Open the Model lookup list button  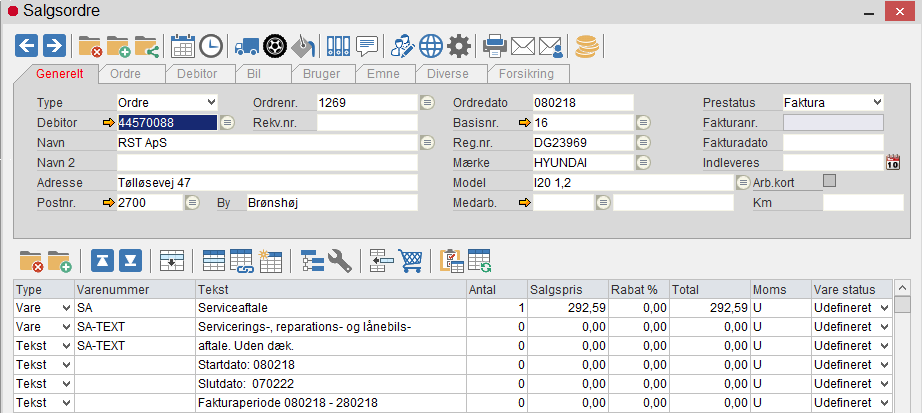coord(744,182)
